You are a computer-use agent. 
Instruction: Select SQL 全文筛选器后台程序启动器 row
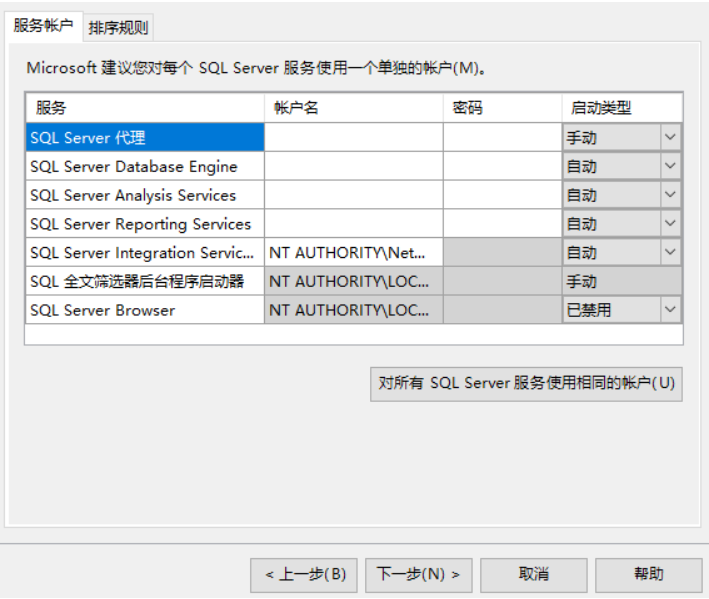(145, 281)
